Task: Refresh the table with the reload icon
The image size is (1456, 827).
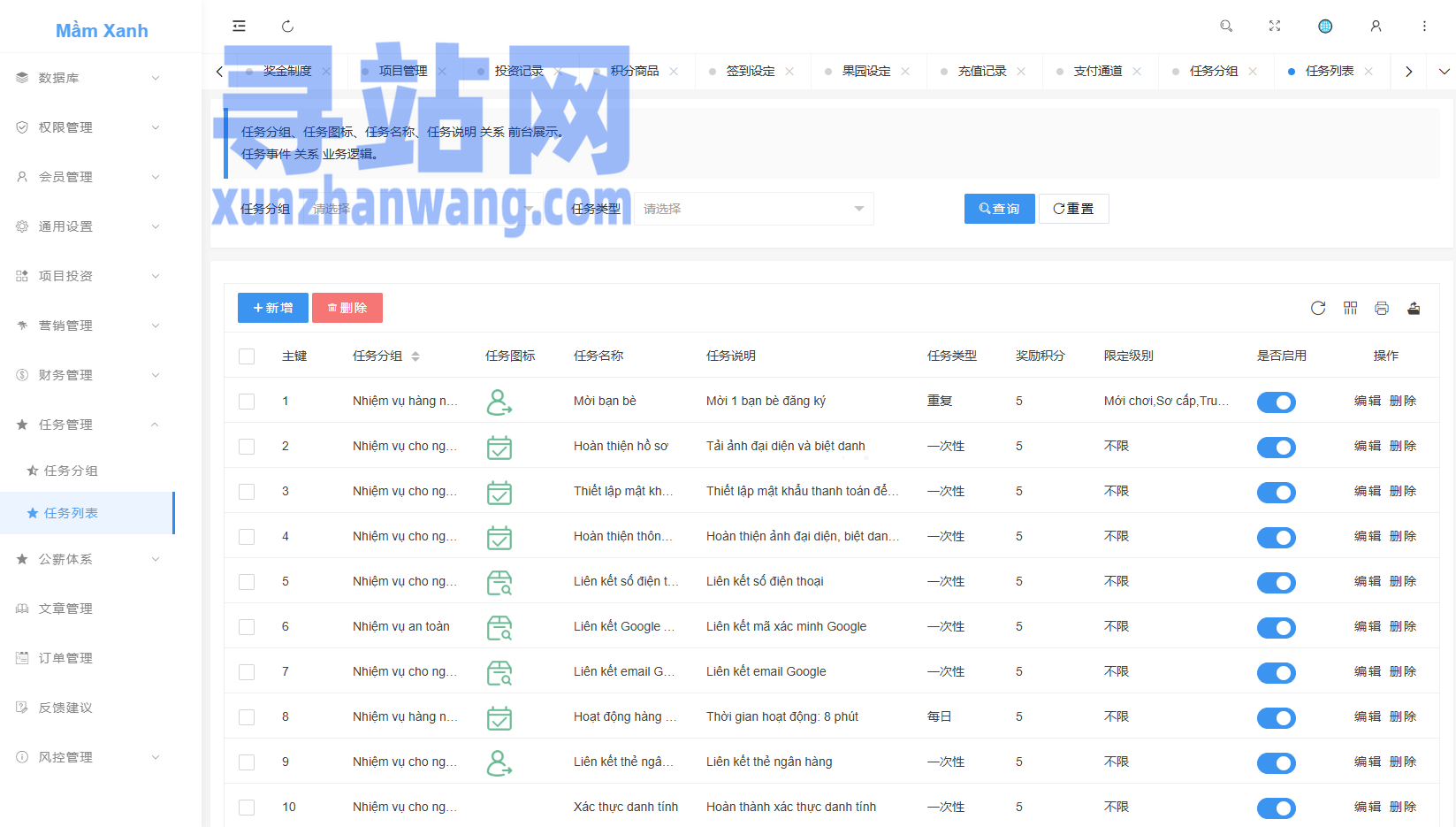Action: (x=1318, y=308)
